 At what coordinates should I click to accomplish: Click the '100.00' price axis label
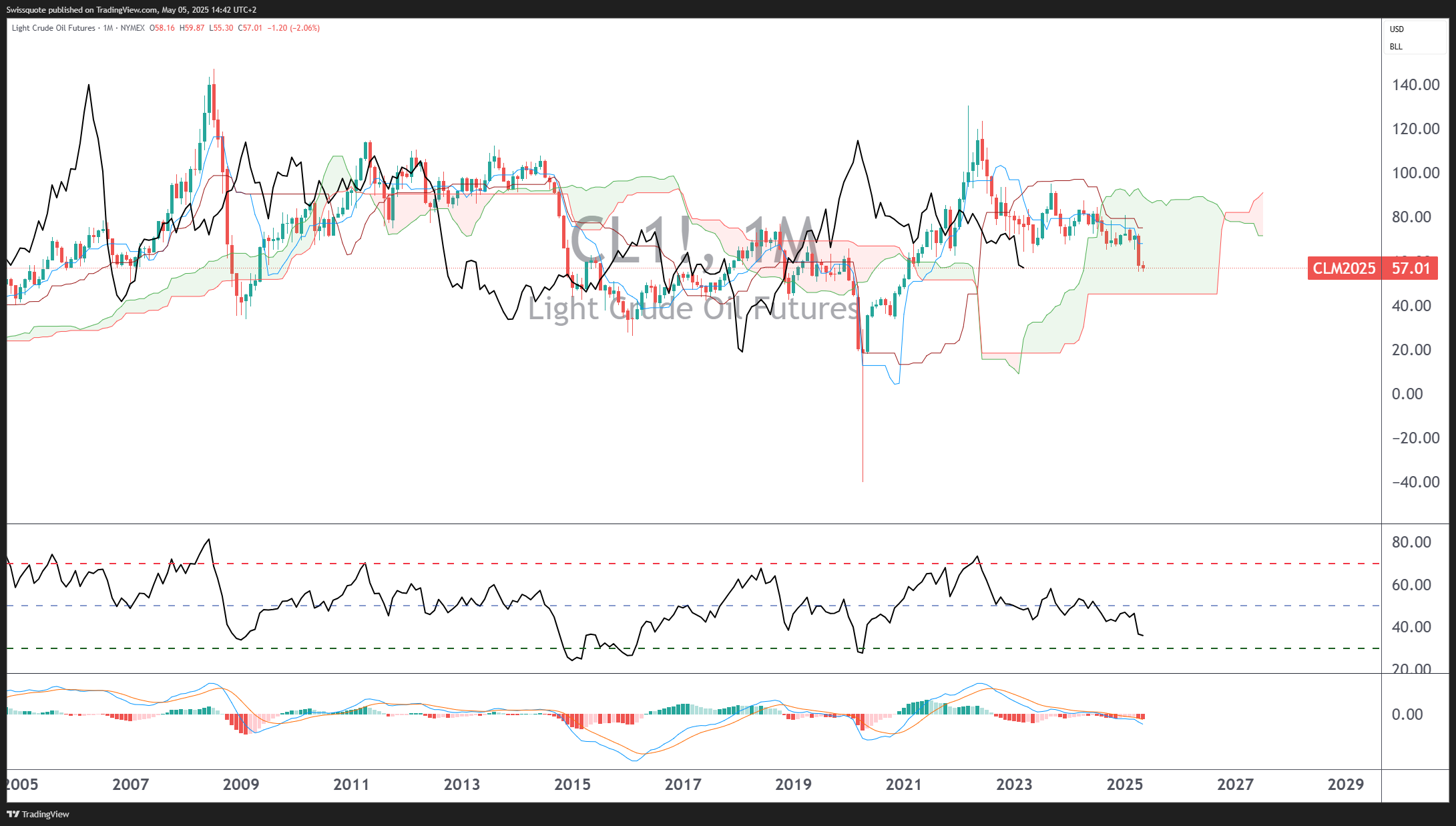click(x=1415, y=173)
